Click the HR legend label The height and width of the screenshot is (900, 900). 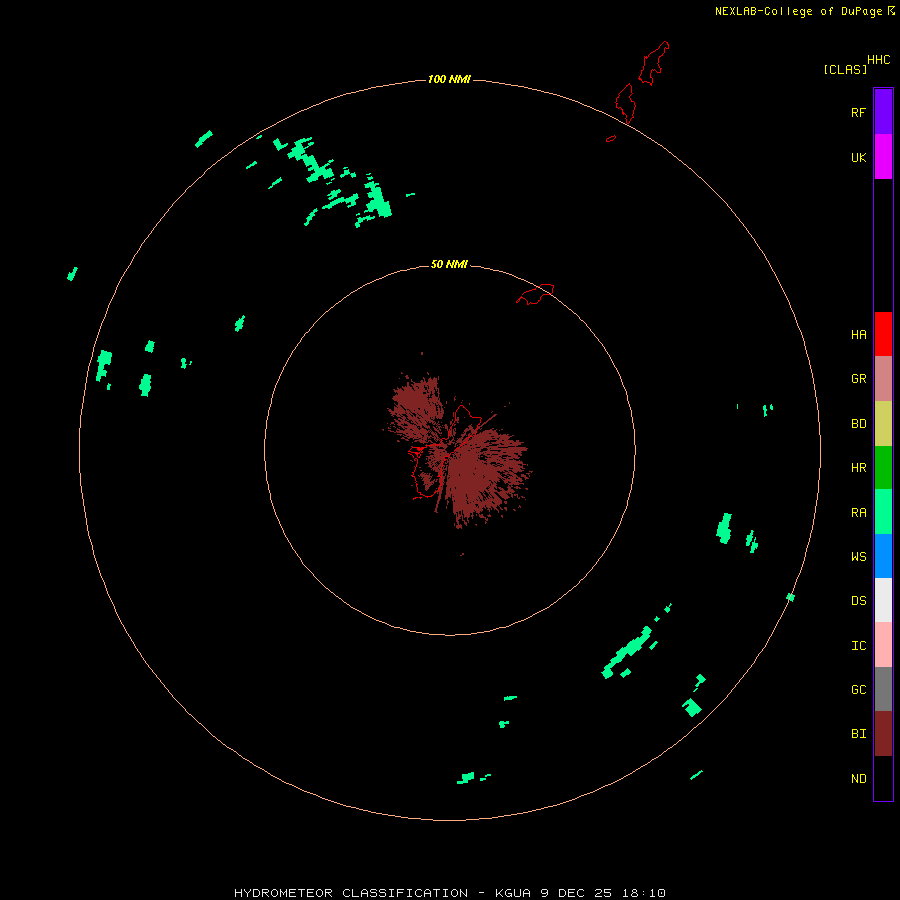[858, 468]
